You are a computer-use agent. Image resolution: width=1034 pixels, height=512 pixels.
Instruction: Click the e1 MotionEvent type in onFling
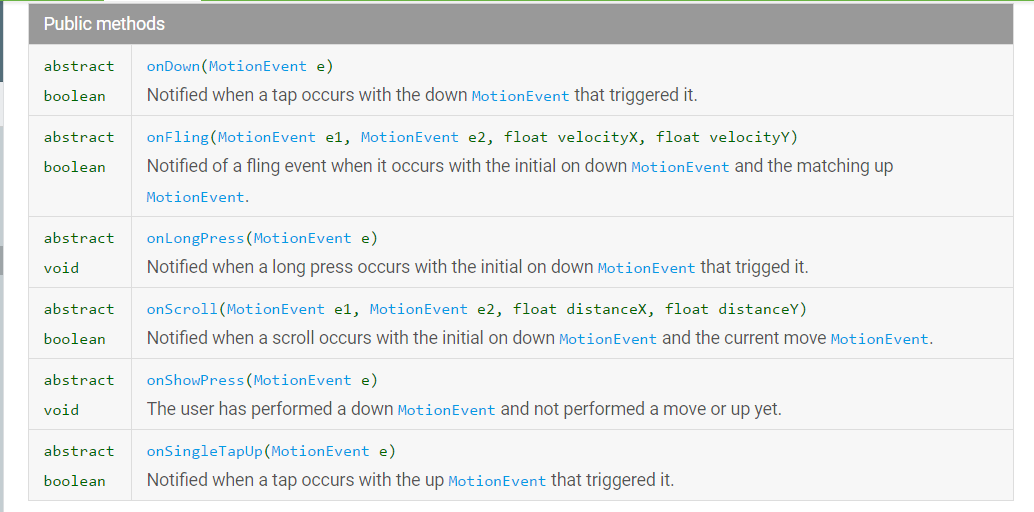(x=265, y=137)
